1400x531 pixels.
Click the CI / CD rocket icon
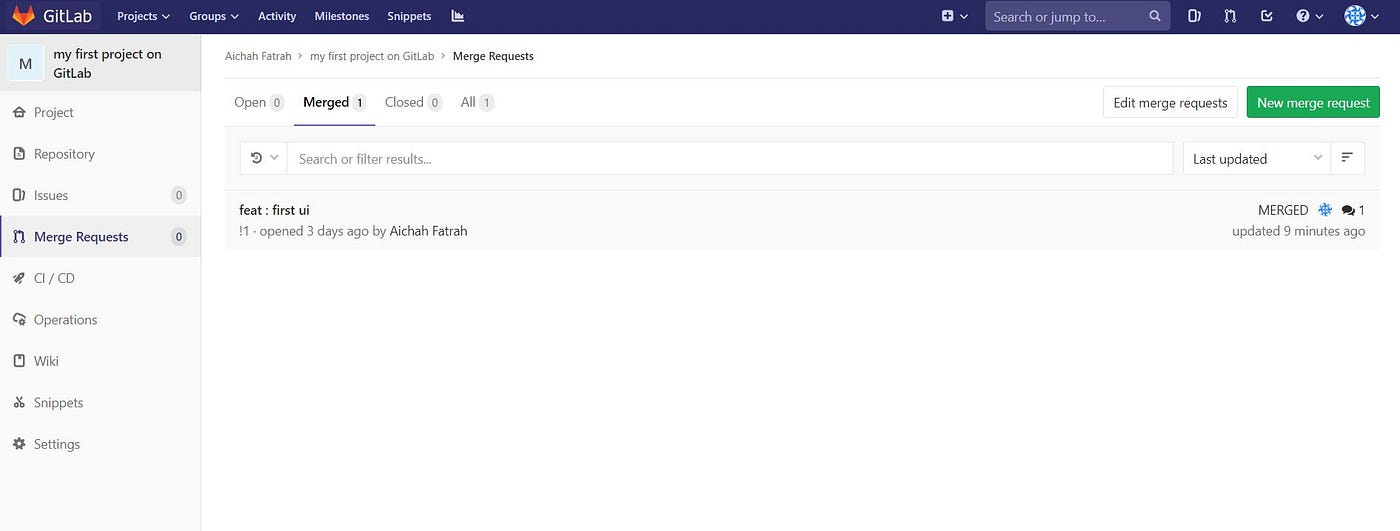point(19,278)
